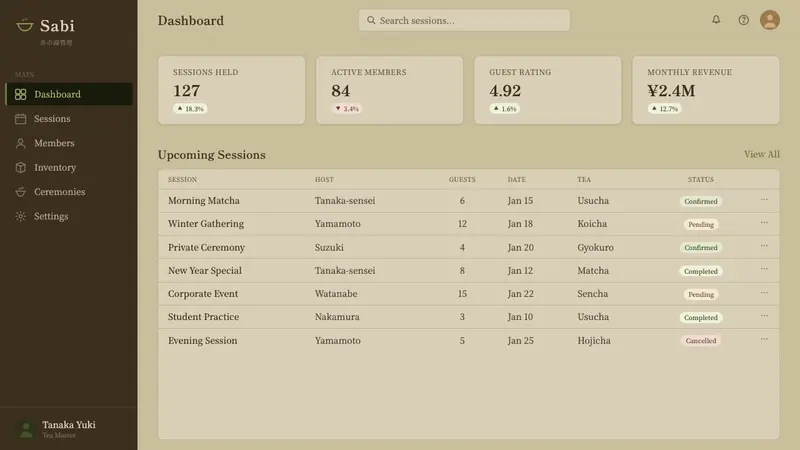Image resolution: width=800 pixels, height=450 pixels.
Task: Click the Active Members down-trend badge
Action: point(346,109)
